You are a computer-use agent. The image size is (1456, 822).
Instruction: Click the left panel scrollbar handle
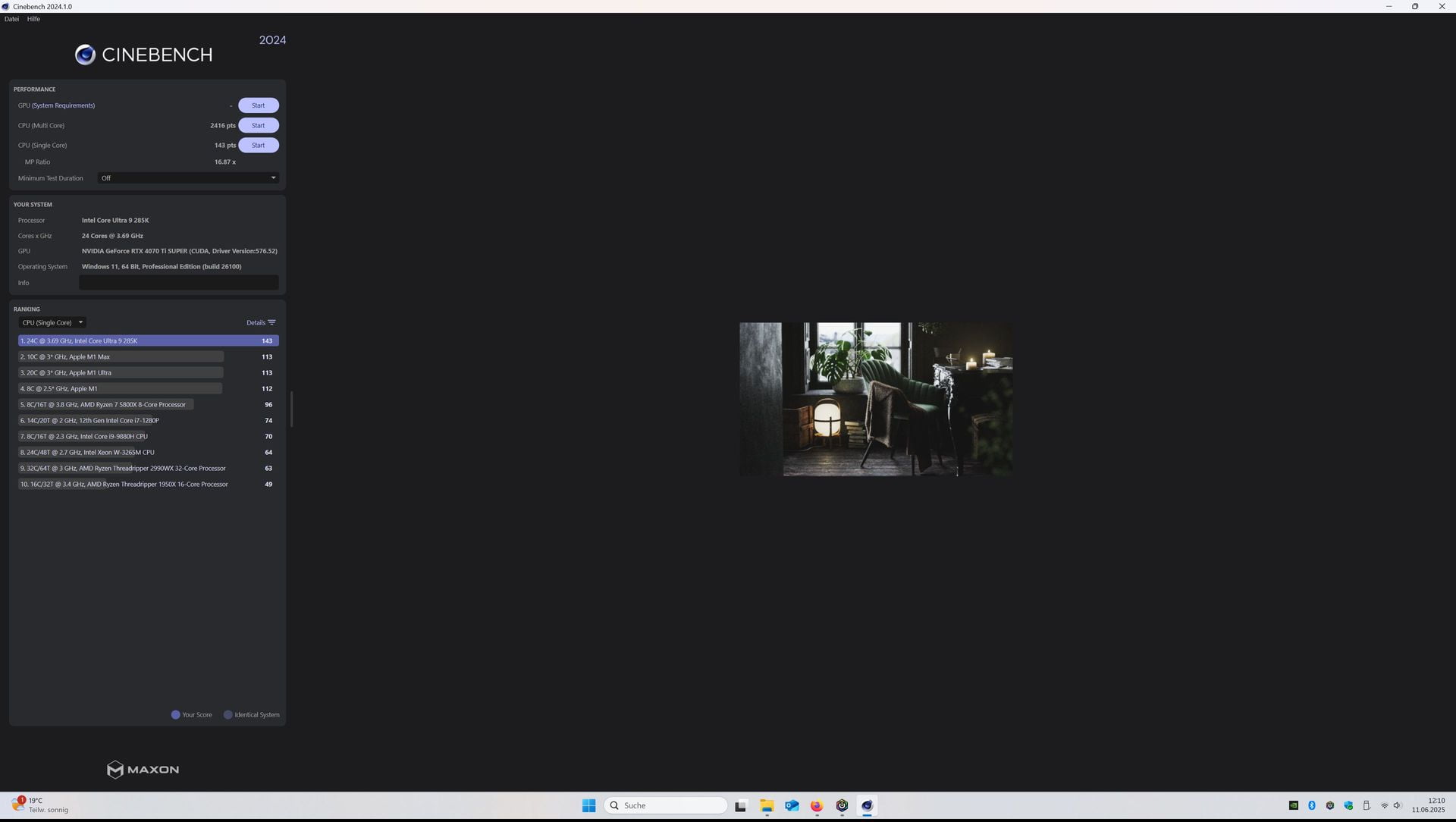point(291,409)
